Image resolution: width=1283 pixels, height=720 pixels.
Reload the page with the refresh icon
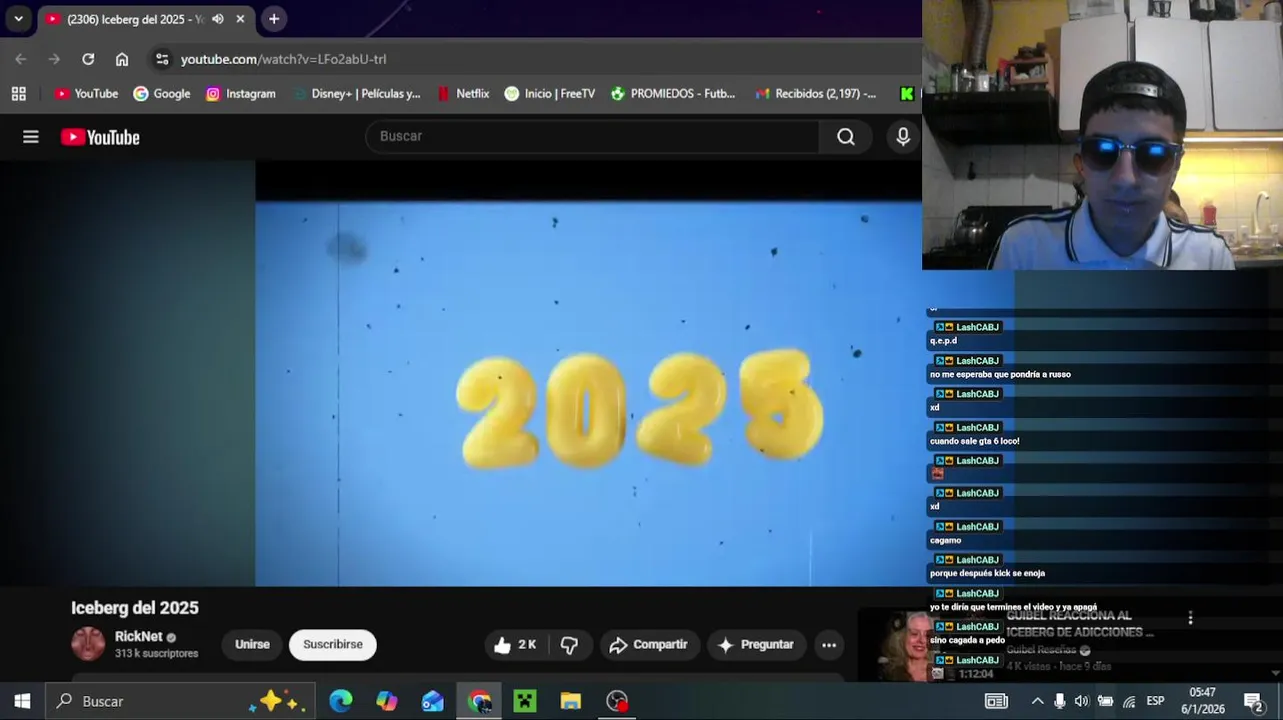point(88,59)
